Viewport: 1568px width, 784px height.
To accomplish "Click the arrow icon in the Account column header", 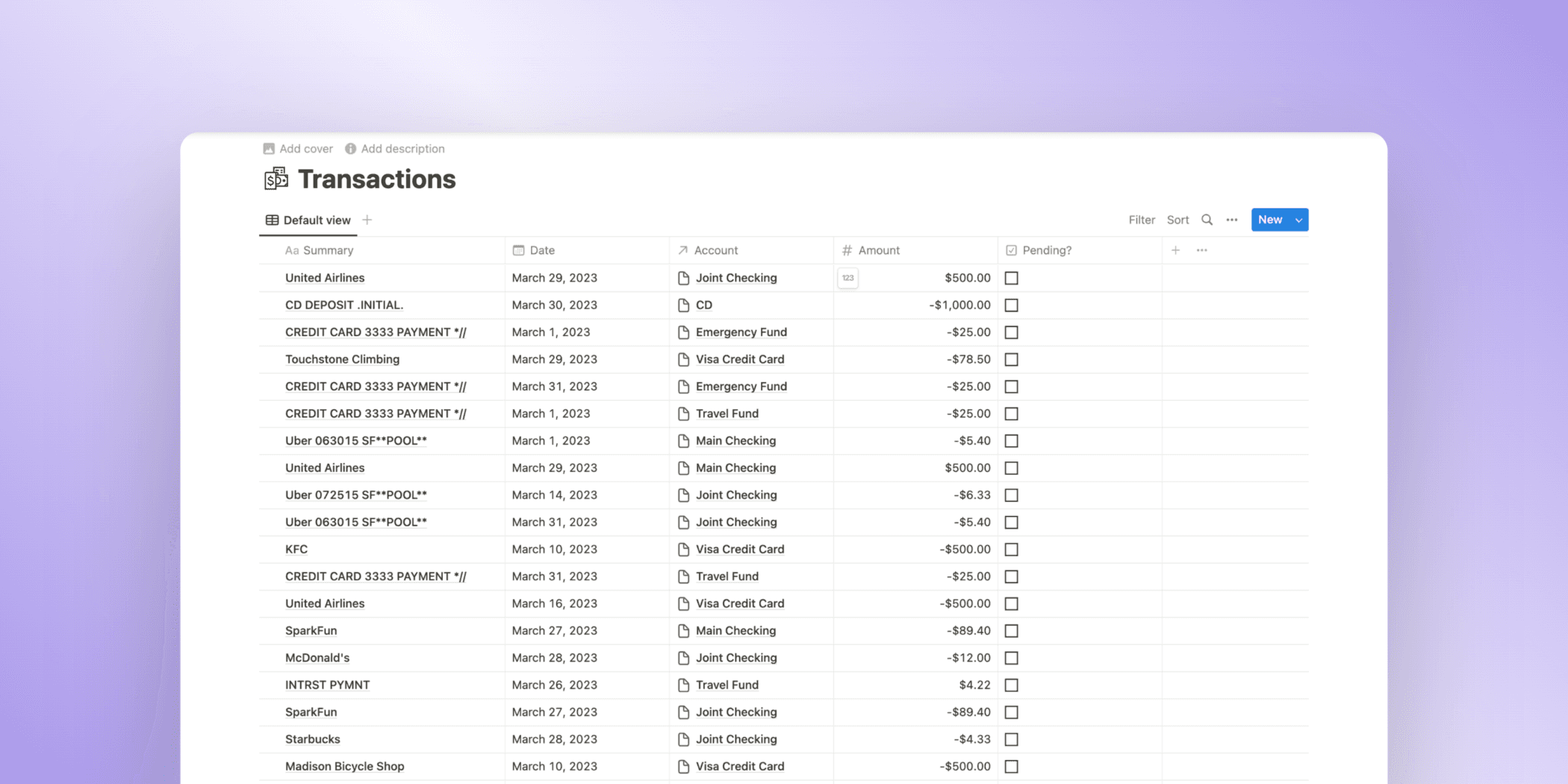I will 682,250.
